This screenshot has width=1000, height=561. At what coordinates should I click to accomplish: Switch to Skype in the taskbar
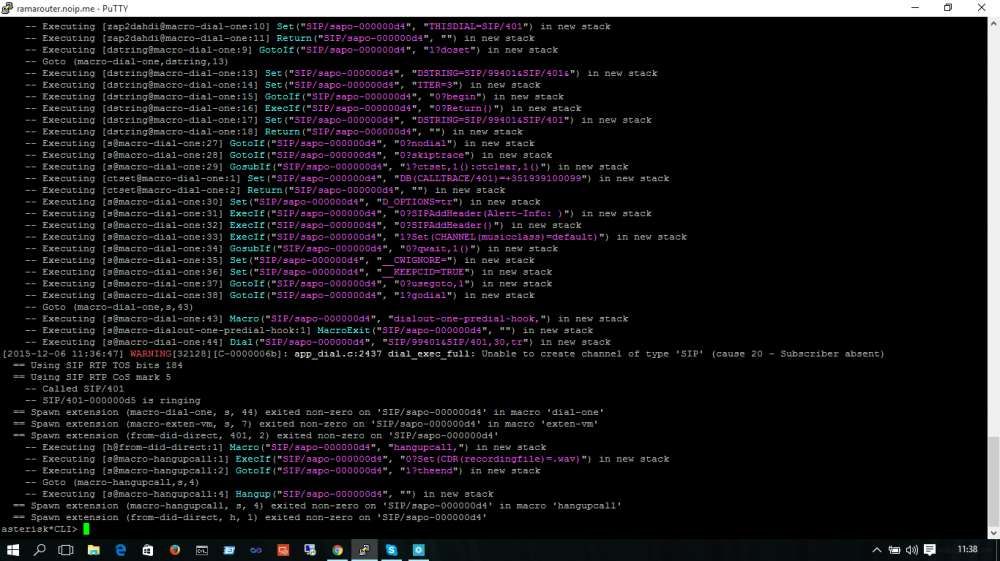[x=392, y=550]
